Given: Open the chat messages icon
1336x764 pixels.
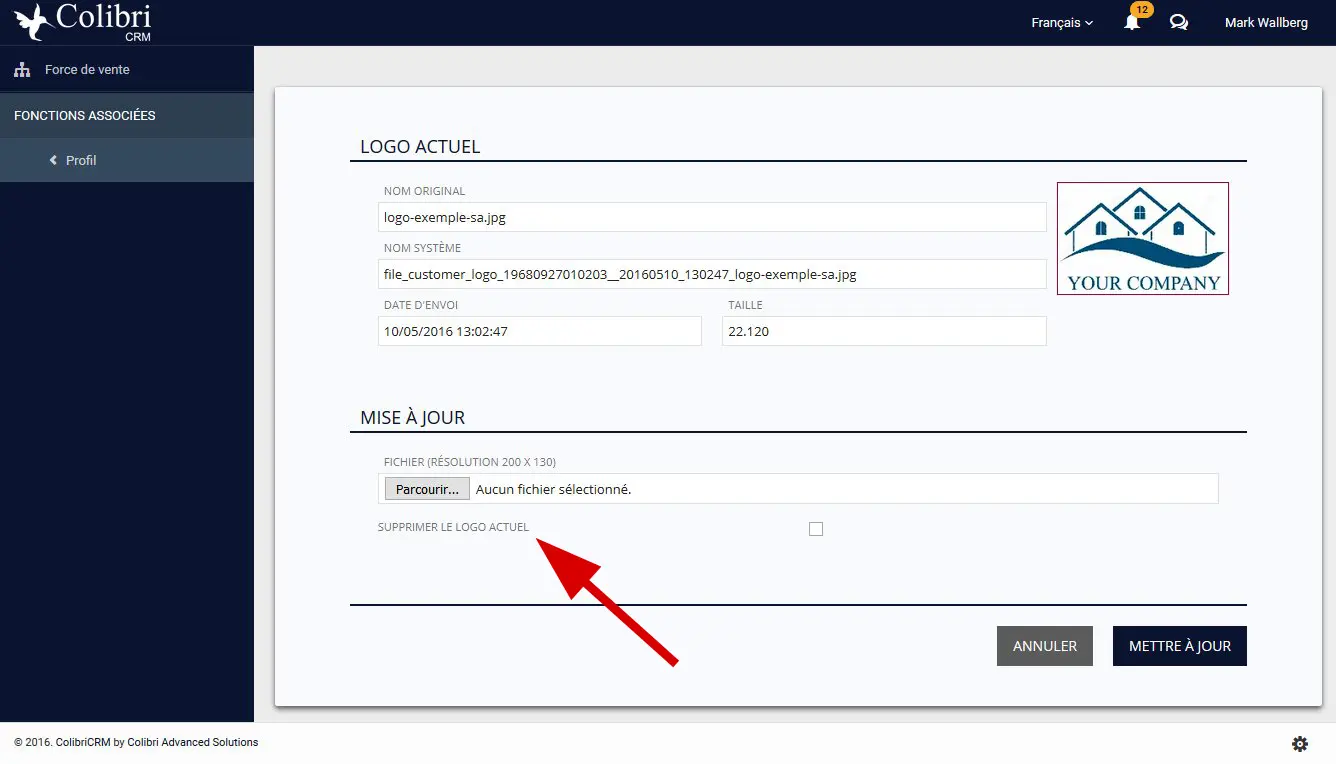Looking at the screenshot, I should (1179, 22).
